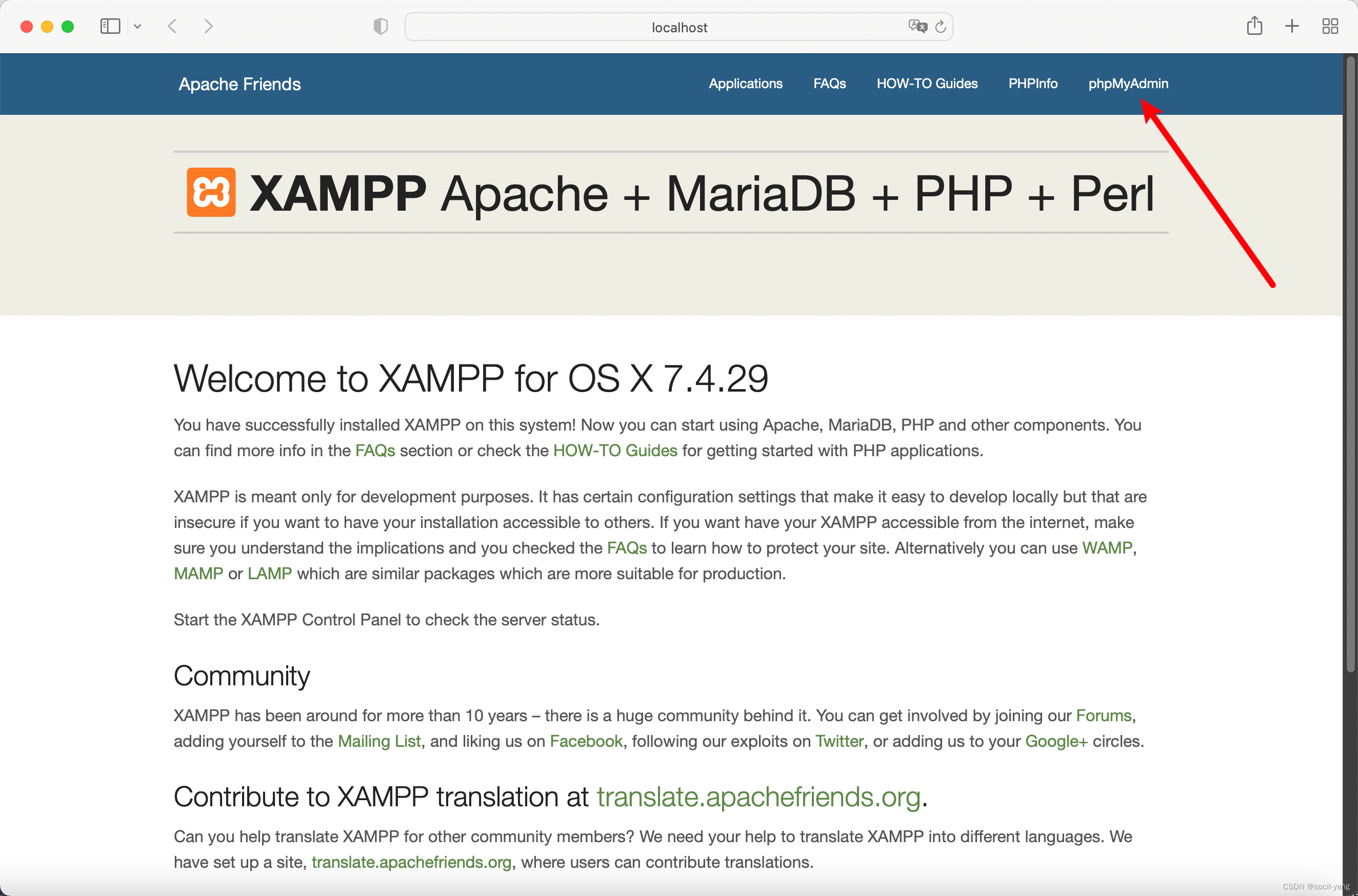The width and height of the screenshot is (1358, 896).
Task: Open HOW-TO Guides in the top navigation
Action: point(927,84)
